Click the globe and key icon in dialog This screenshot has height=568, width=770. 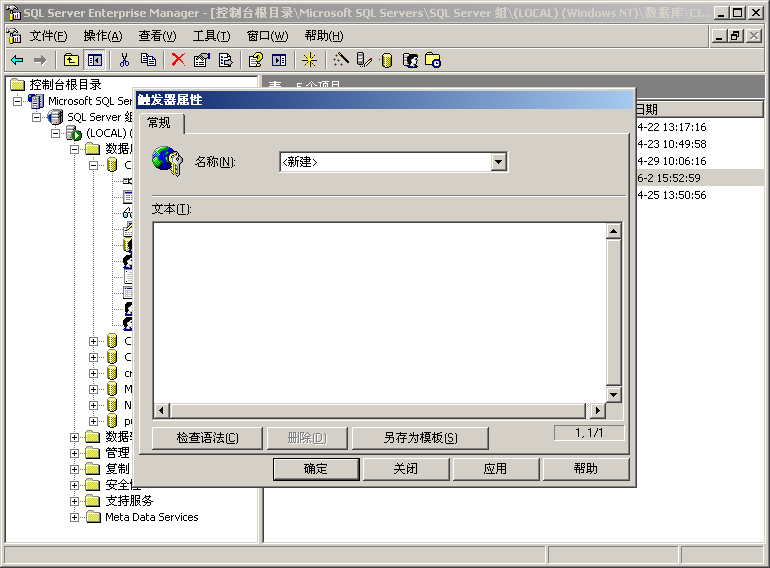click(167, 161)
